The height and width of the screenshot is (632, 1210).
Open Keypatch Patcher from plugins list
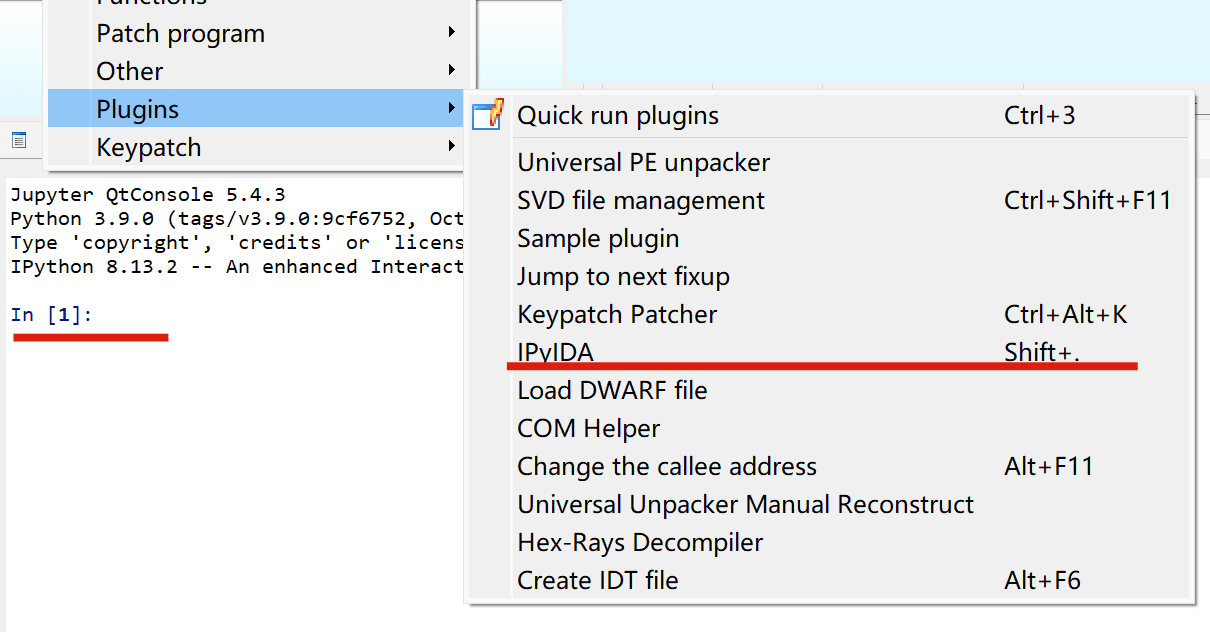click(x=617, y=314)
